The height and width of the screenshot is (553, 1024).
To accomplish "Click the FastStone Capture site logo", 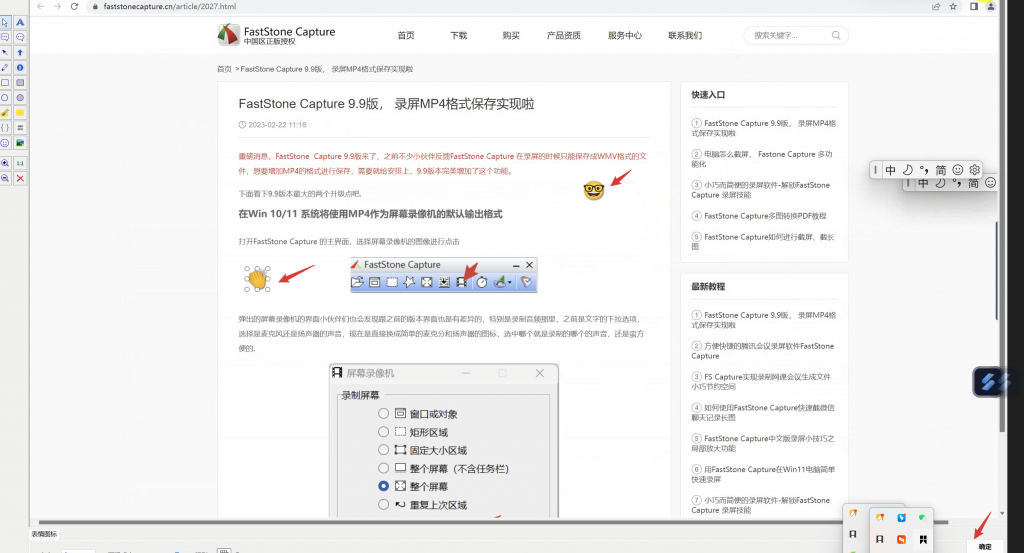I will (276, 35).
